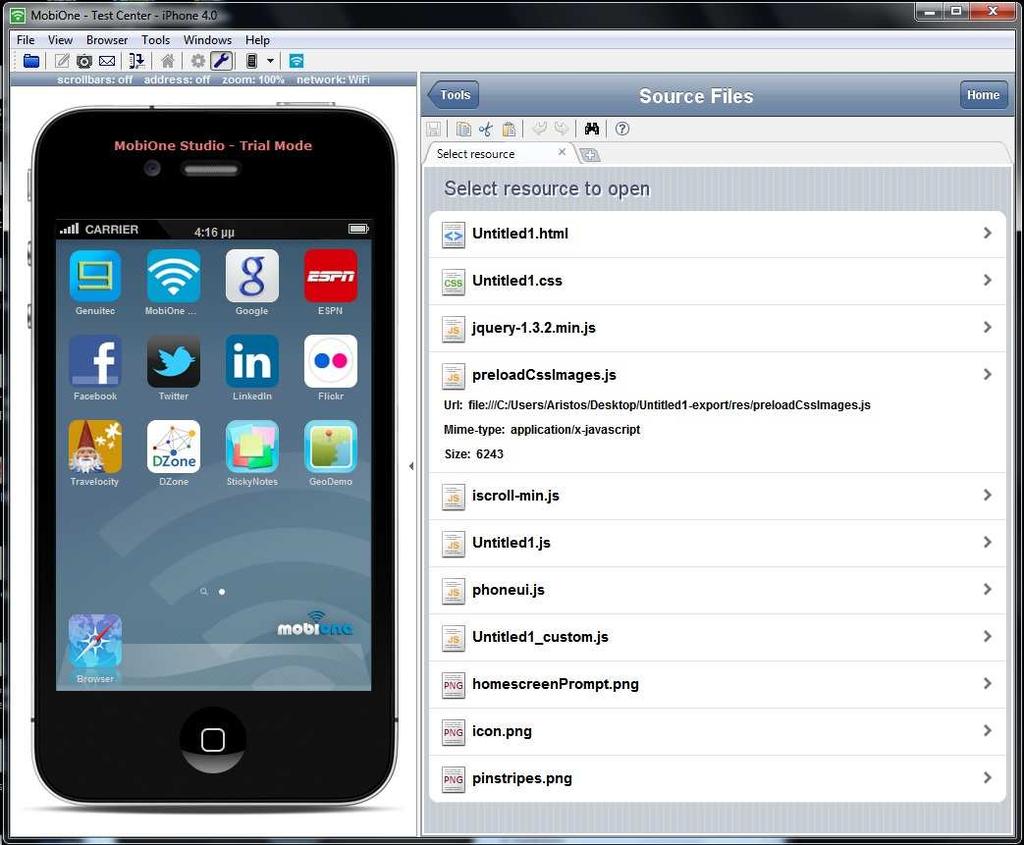
Task: Click the chevron on the icon.png row
Action: click(987, 730)
